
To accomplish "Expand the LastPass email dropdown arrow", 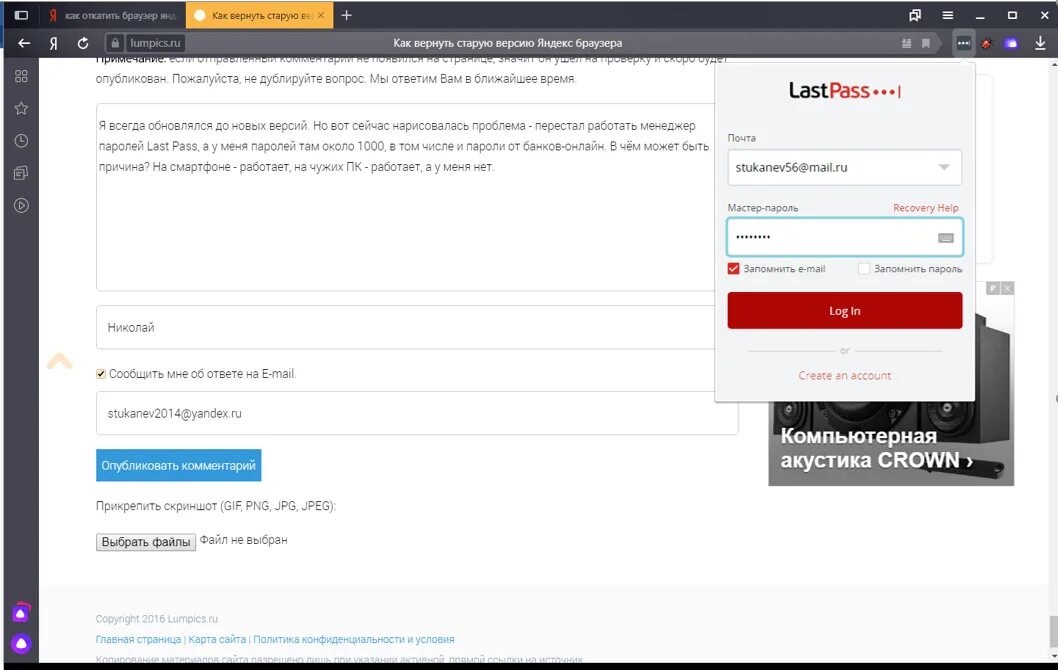I will [x=944, y=167].
